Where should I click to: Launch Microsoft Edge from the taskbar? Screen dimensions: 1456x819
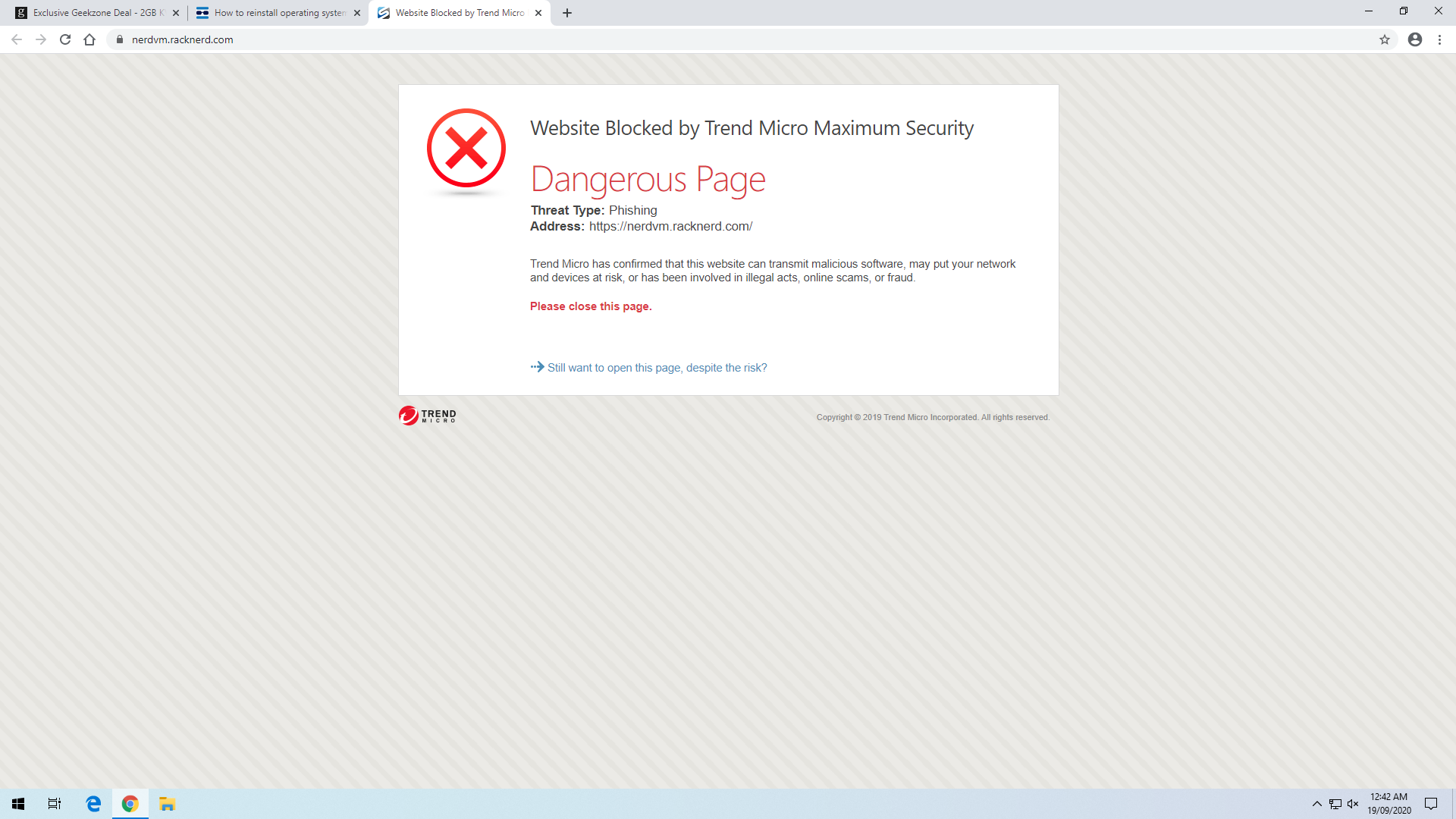(93, 804)
